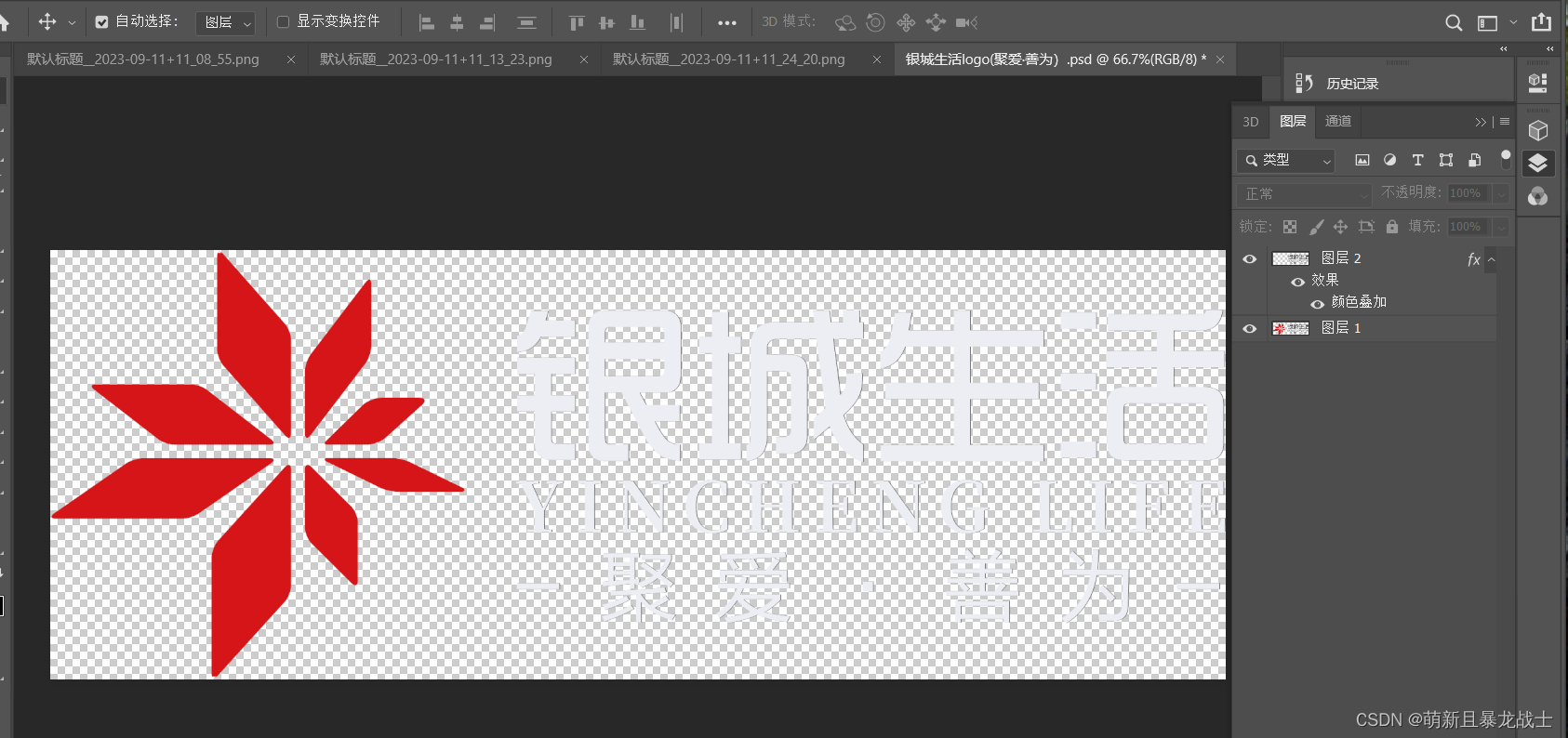Image resolution: width=1568 pixels, height=738 pixels.
Task: Distribute vertically icon in options bar
Action: [x=526, y=22]
